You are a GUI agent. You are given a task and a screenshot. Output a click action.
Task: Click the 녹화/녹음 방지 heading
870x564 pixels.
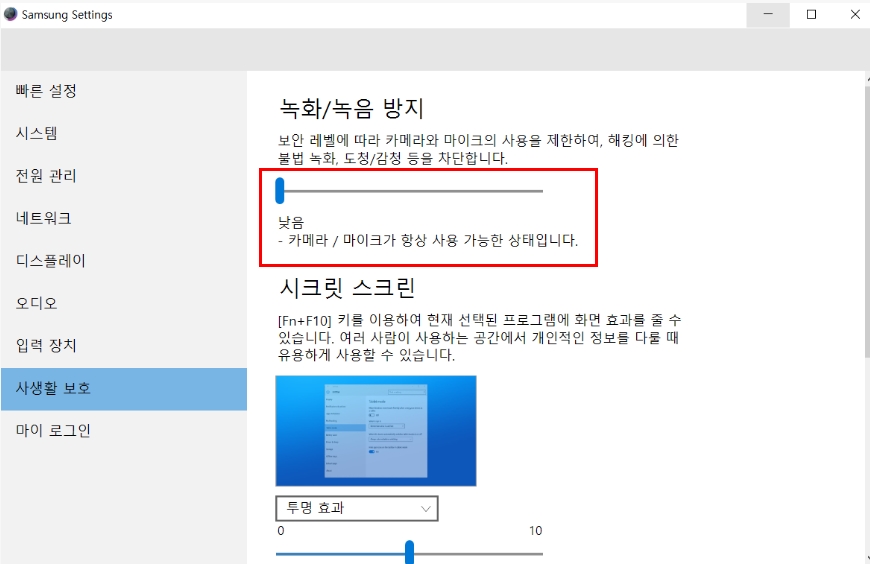pos(352,108)
